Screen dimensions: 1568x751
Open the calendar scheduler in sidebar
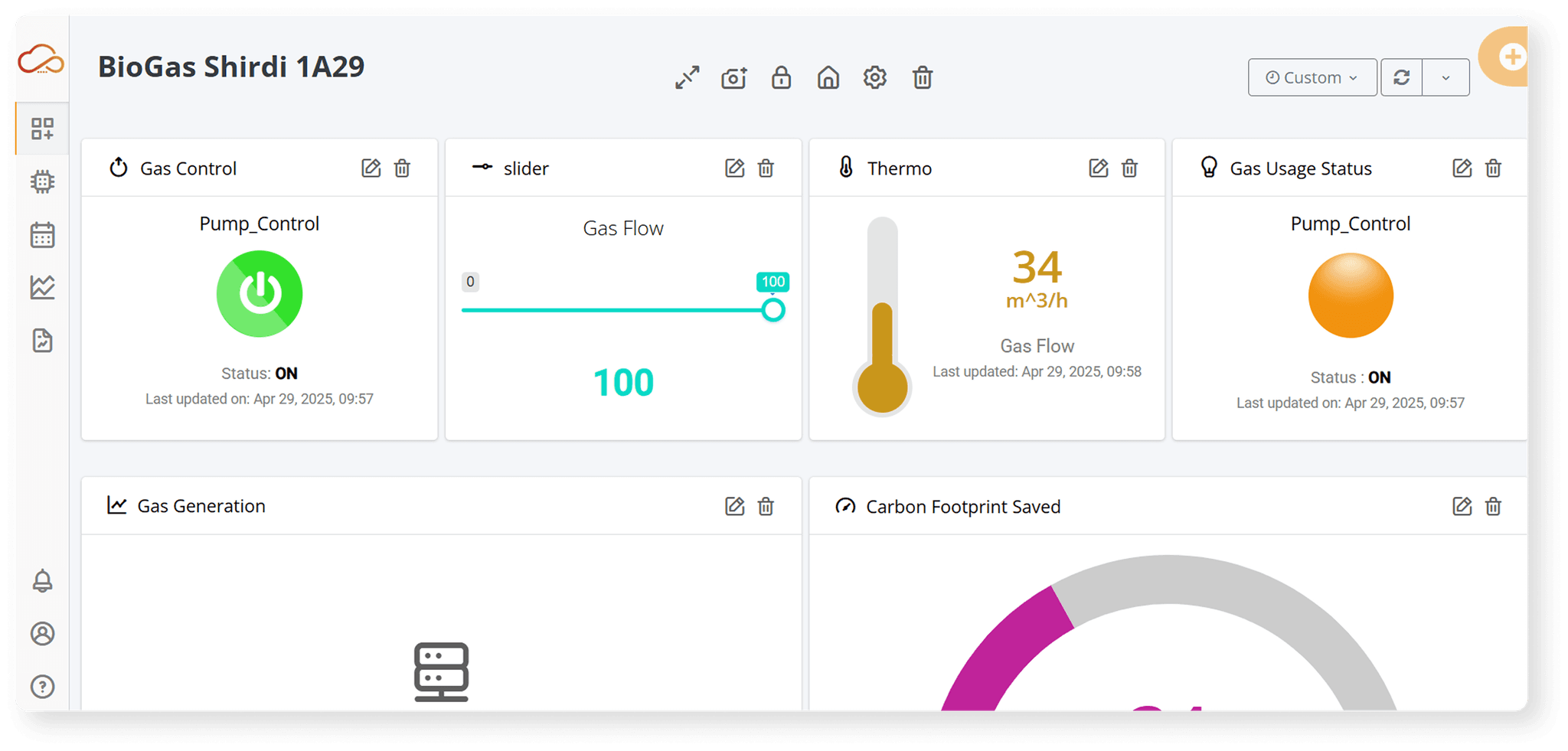pyautogui.click(x=43, y=235)
